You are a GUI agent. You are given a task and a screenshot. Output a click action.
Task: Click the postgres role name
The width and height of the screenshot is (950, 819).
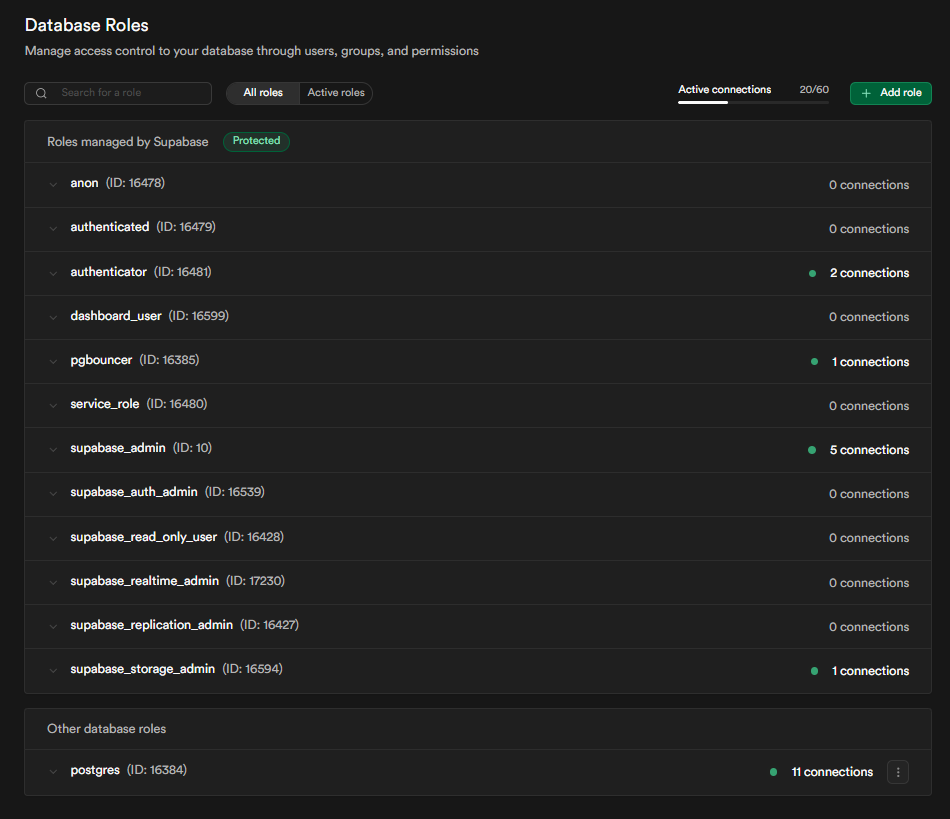pos(95,771)
